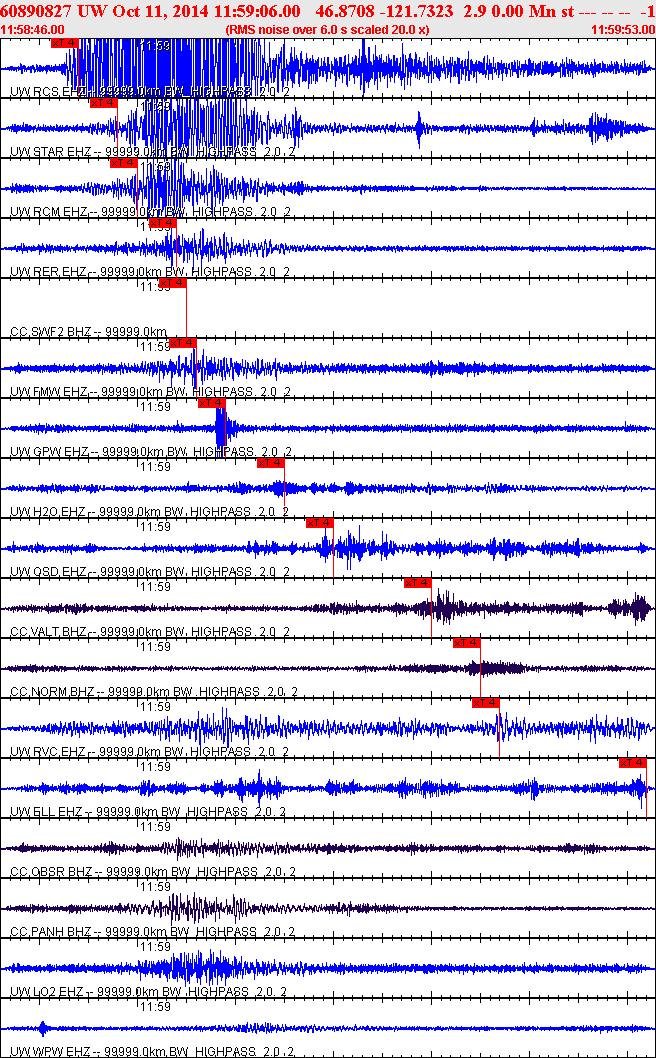The width and height of the screenshot is (656, 1058).
Task: Select the xT 4 pick flag on SWF2 trace
Action: 172,283
